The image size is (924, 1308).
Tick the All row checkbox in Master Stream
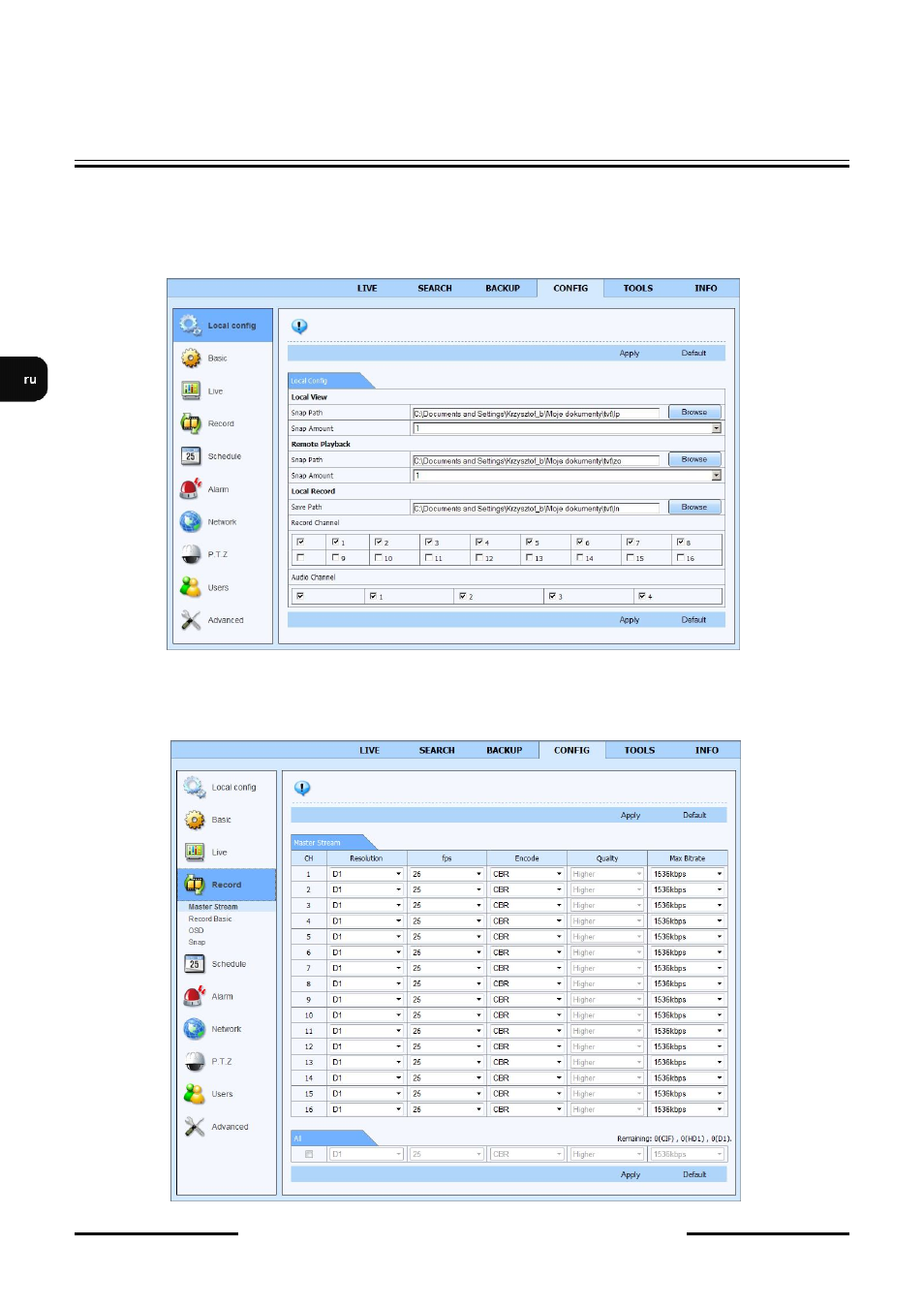(x=309, y=1154)
